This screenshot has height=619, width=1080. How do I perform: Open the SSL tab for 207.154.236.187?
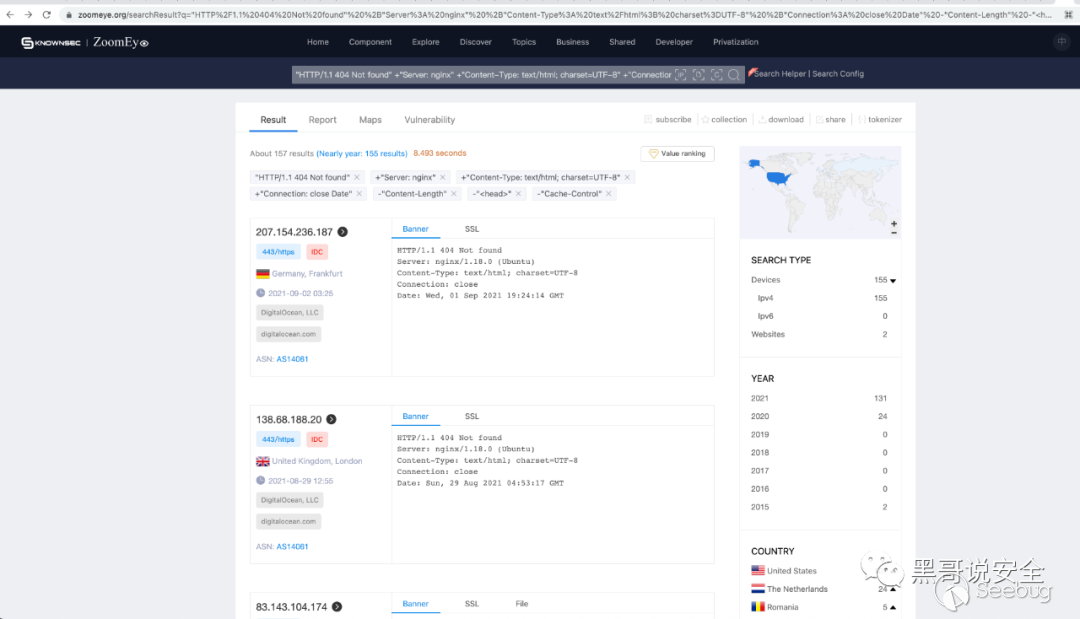(x=472, y=229)
